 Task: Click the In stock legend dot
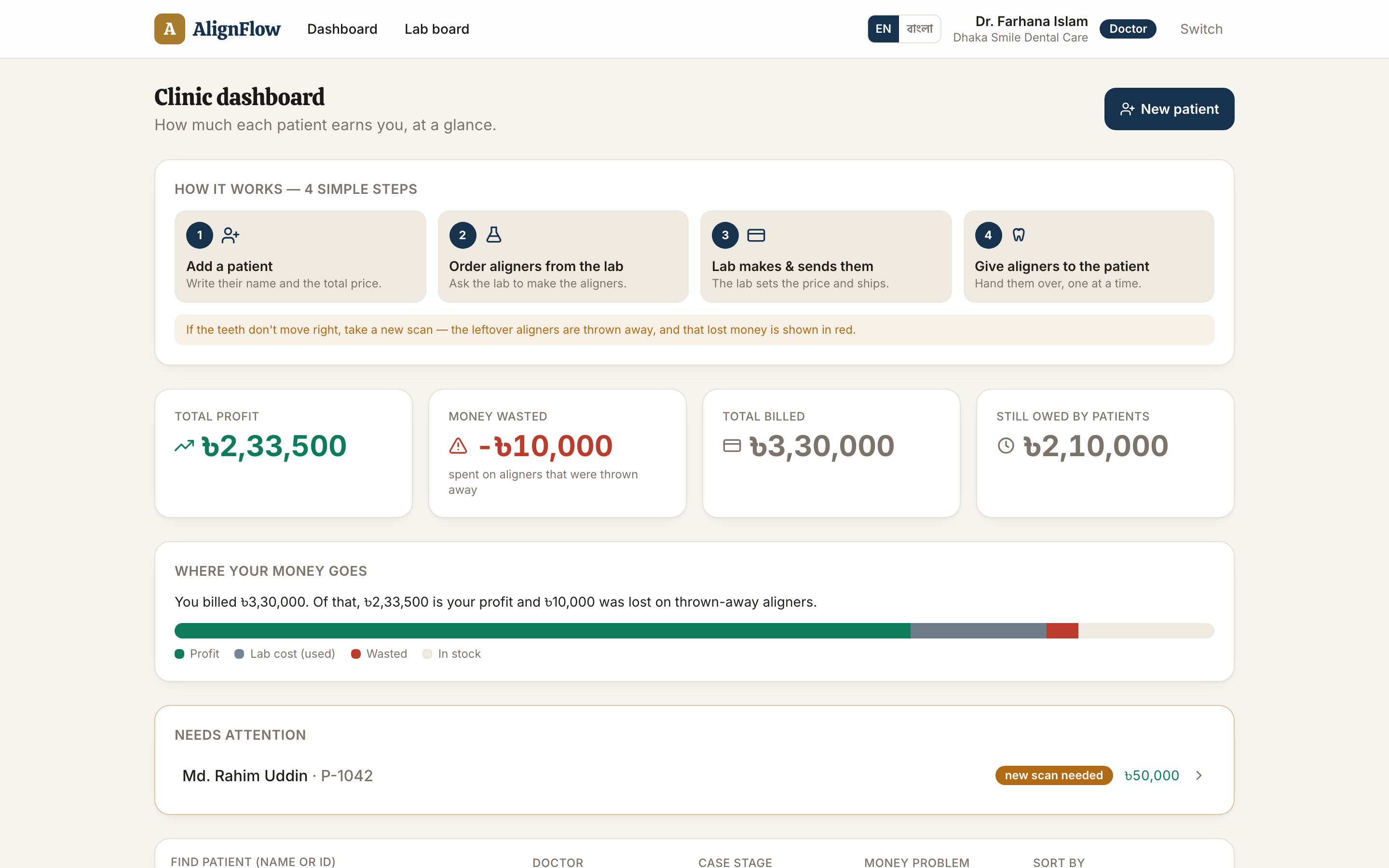click(427, 654)
